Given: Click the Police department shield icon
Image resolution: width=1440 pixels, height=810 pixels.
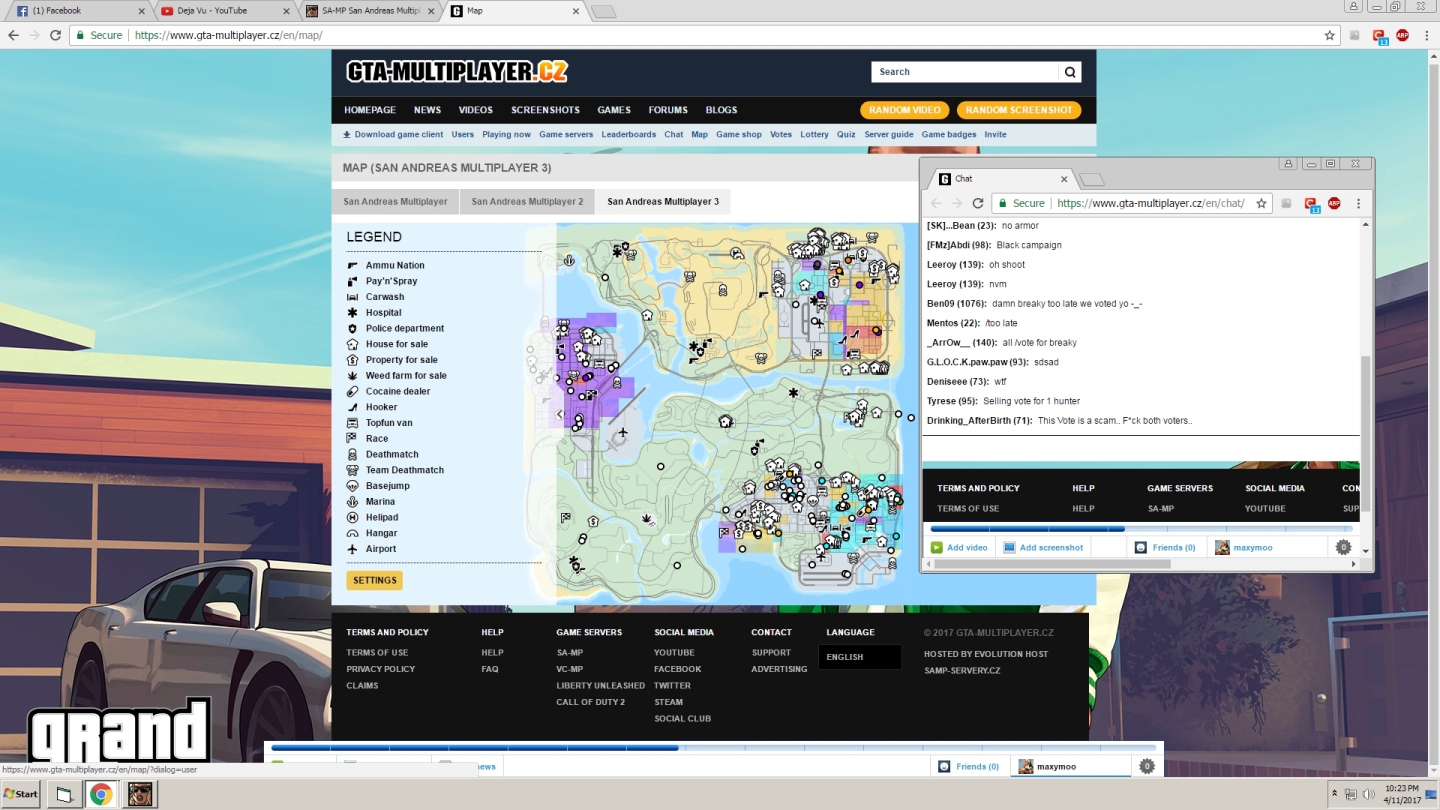Looking at the screenshot, I should pos(352,328).
